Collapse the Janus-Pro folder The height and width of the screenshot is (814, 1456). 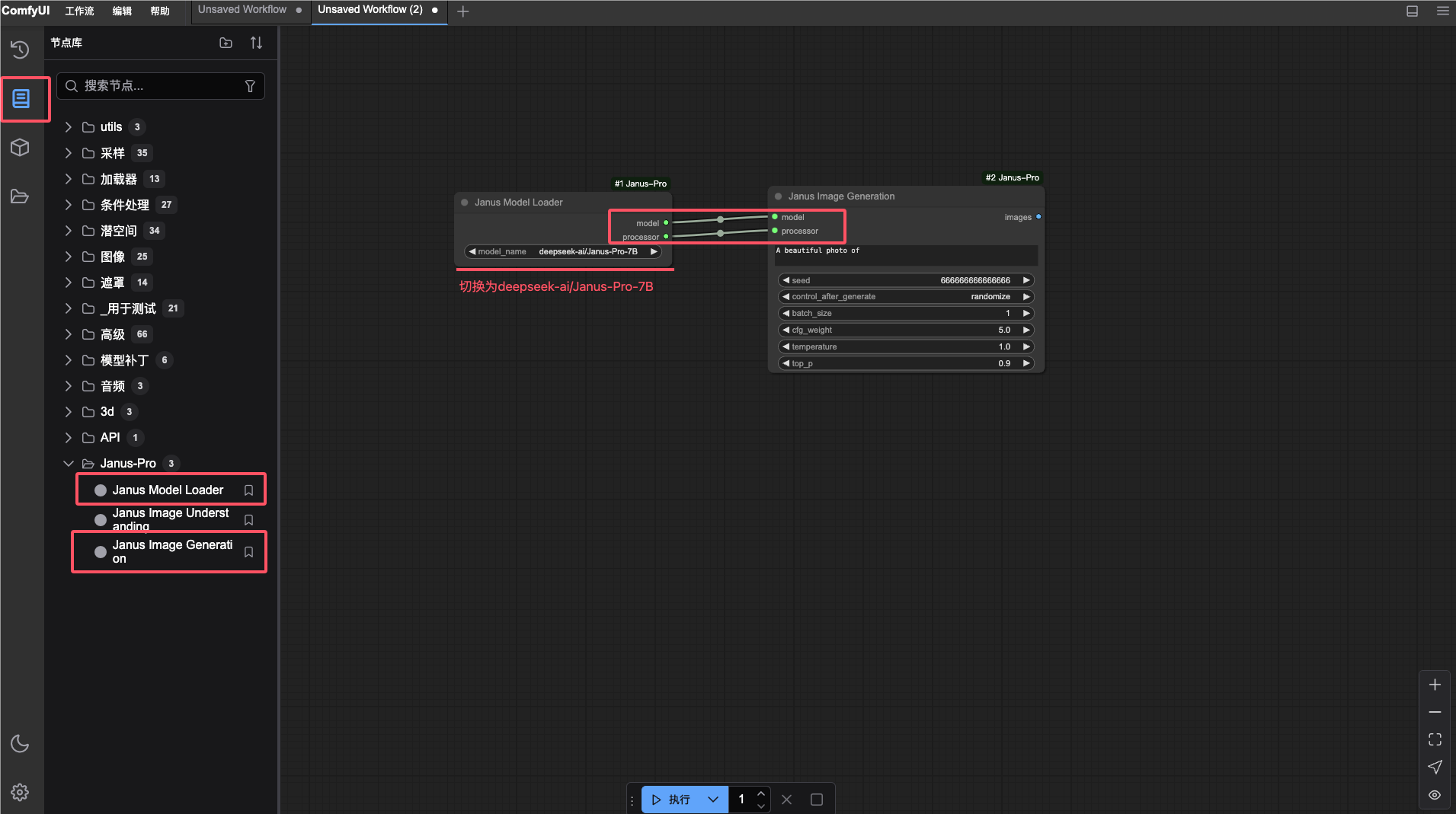[69, 463]
